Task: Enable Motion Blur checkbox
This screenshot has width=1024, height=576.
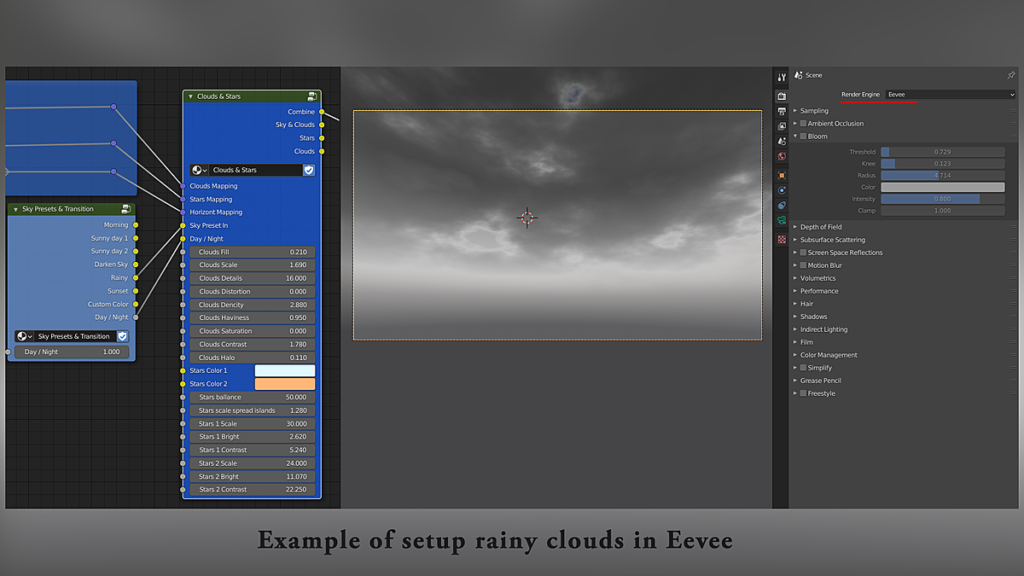Action: point(803,265)
